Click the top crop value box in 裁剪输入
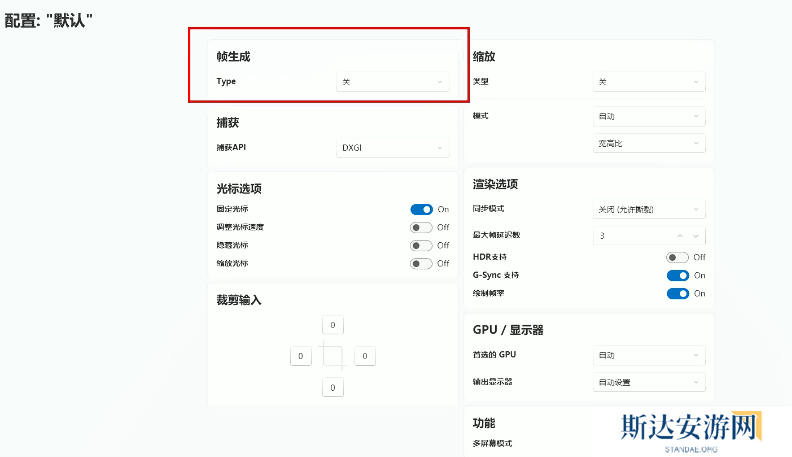 (x=333, y=325)
